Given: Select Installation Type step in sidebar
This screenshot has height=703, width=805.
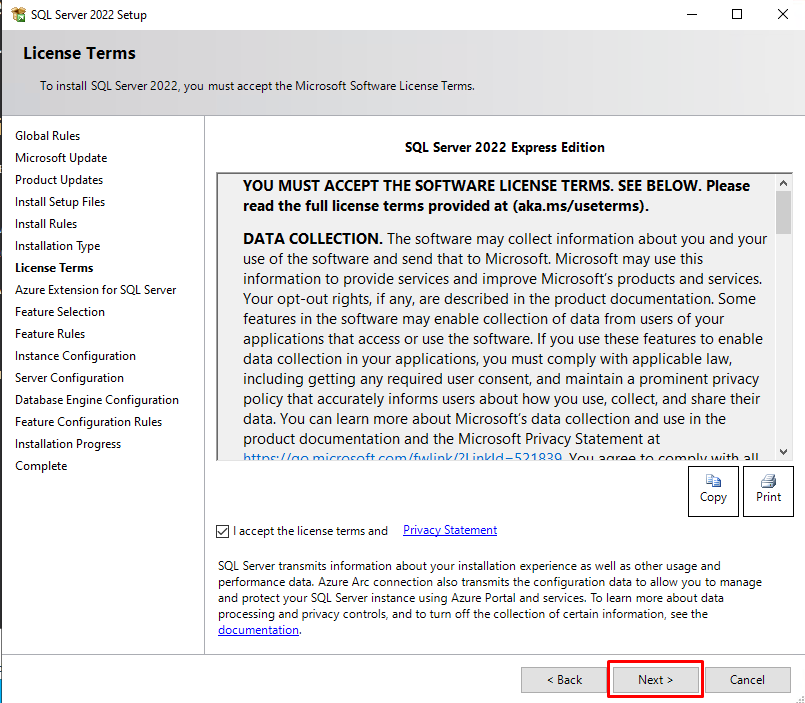Looking at the screenshot, I should click(57, 246).
